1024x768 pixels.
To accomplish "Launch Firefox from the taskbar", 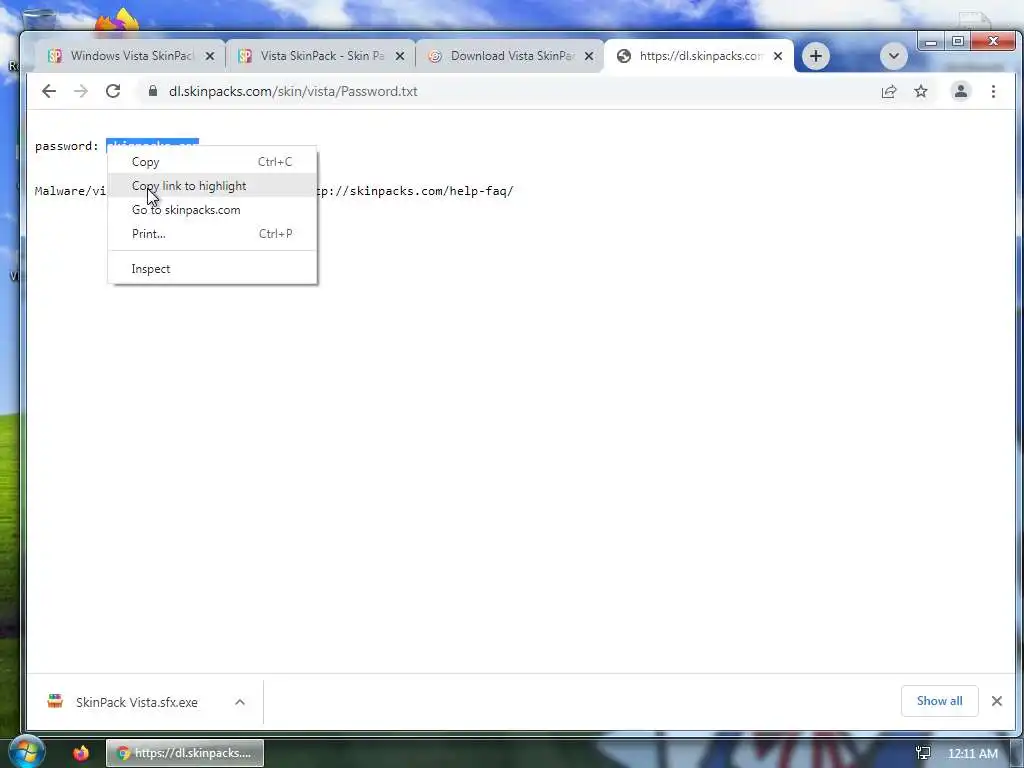I will click(x=81, y=753).
